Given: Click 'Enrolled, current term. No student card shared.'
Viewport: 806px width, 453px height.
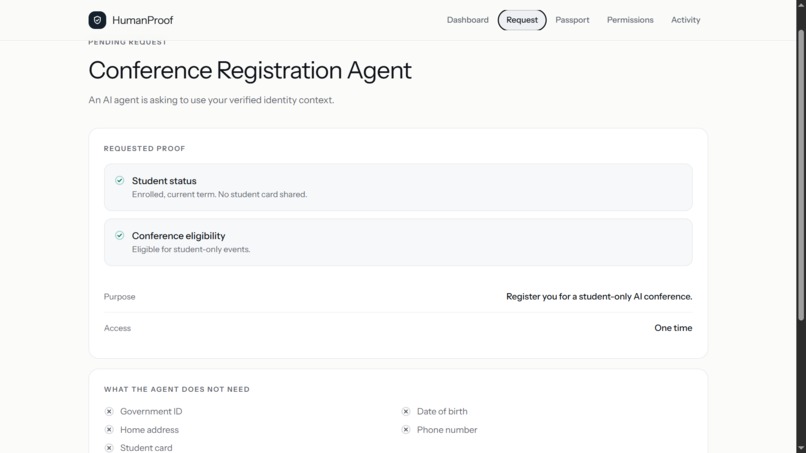Looking at the screenshot, I should (219, 194).
